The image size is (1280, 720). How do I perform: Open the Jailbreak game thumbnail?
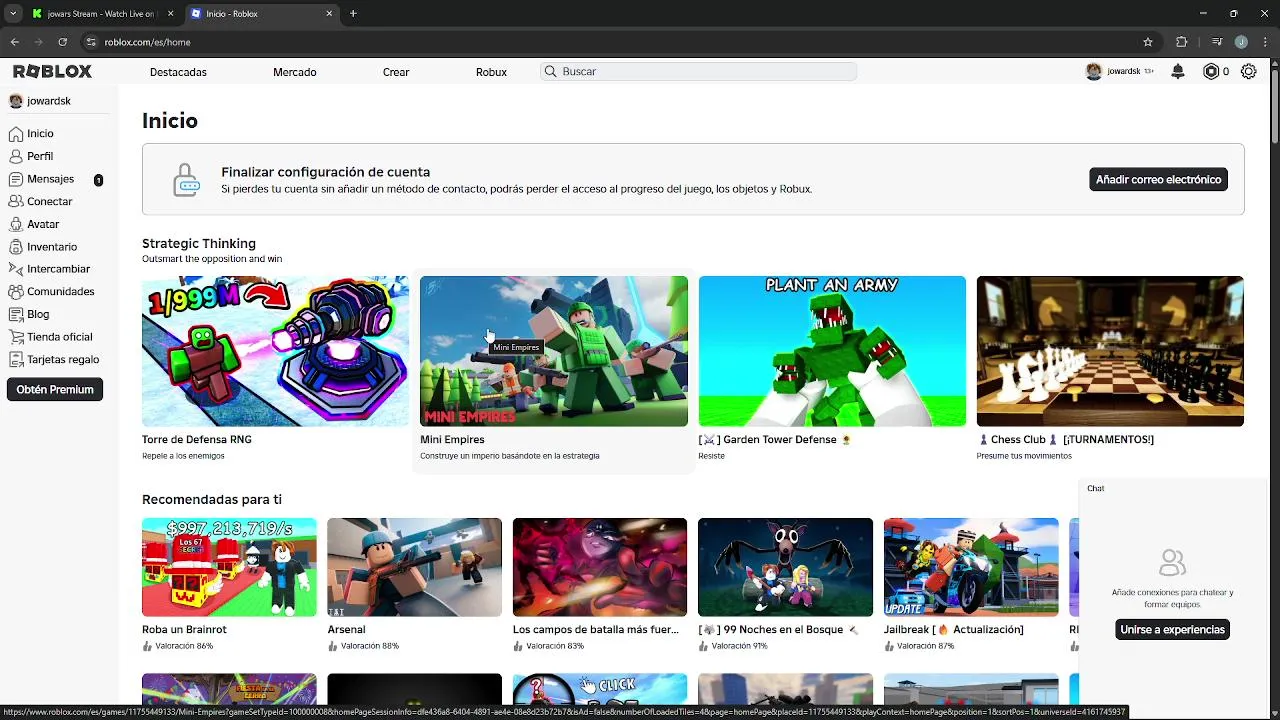click(971, 567)
